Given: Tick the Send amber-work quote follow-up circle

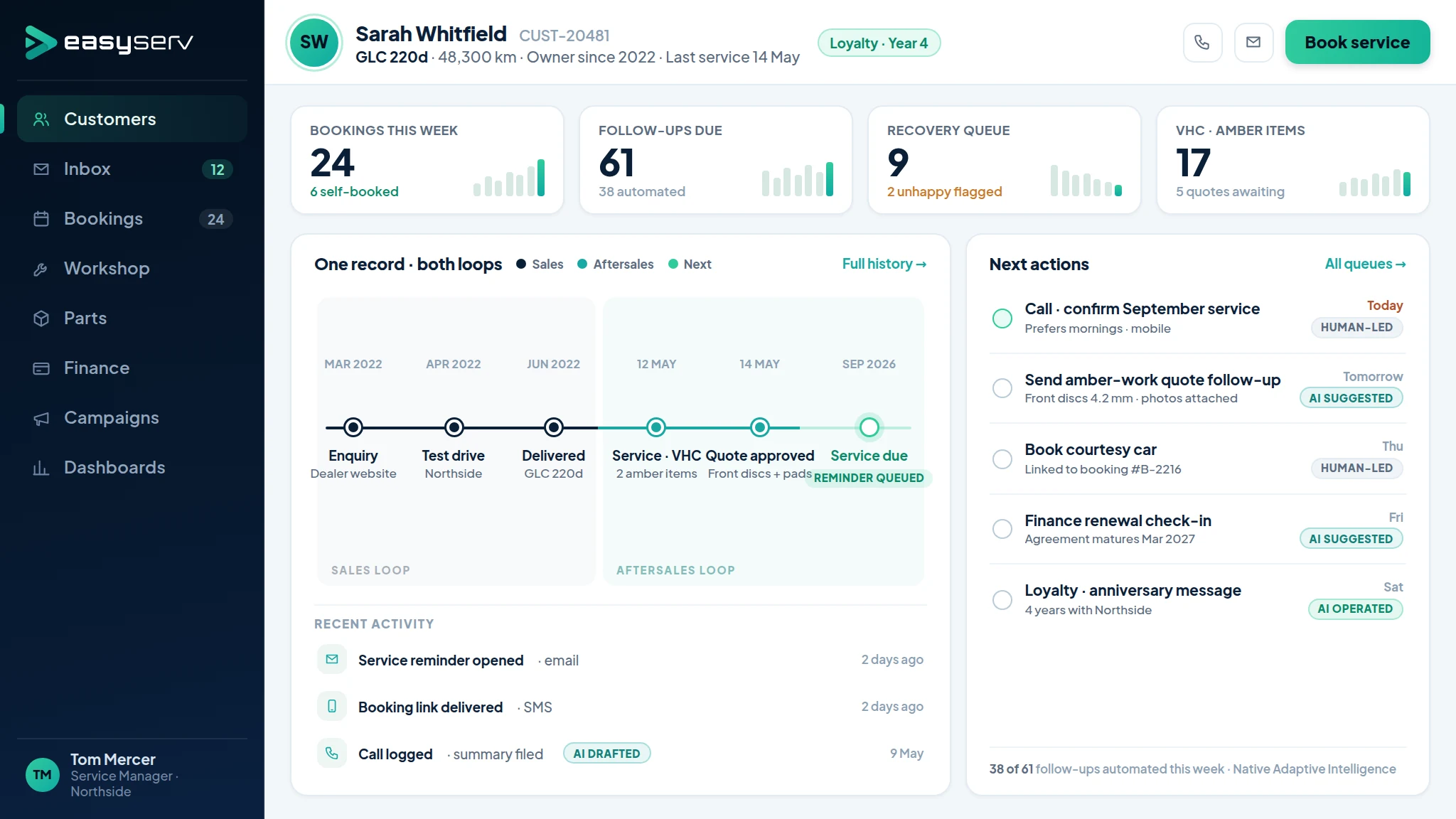Looking at the screenshot, I should click(1002, 388).
